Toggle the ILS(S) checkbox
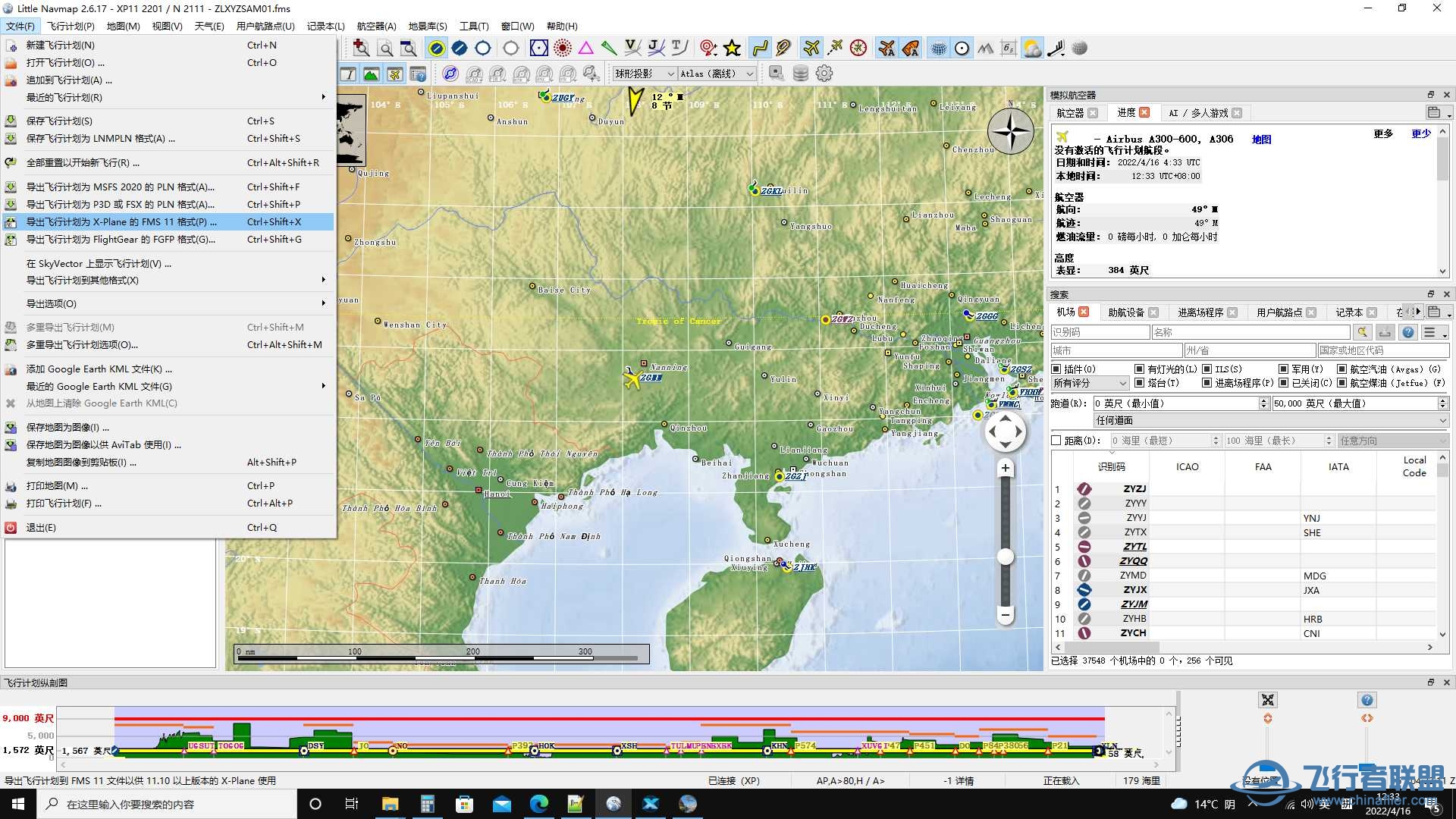The width and height of the screenshot is (1456, 819). (1207, 369)
